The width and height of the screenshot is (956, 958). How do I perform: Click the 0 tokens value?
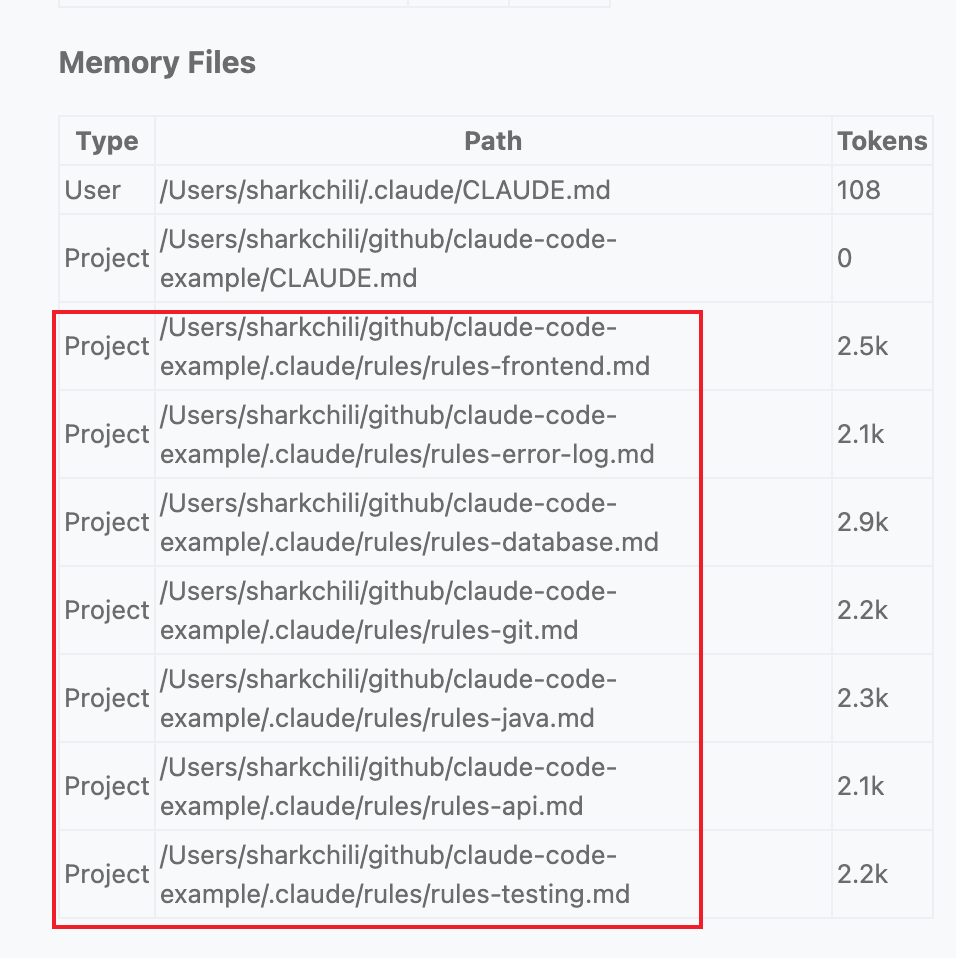tap(845, 259)
